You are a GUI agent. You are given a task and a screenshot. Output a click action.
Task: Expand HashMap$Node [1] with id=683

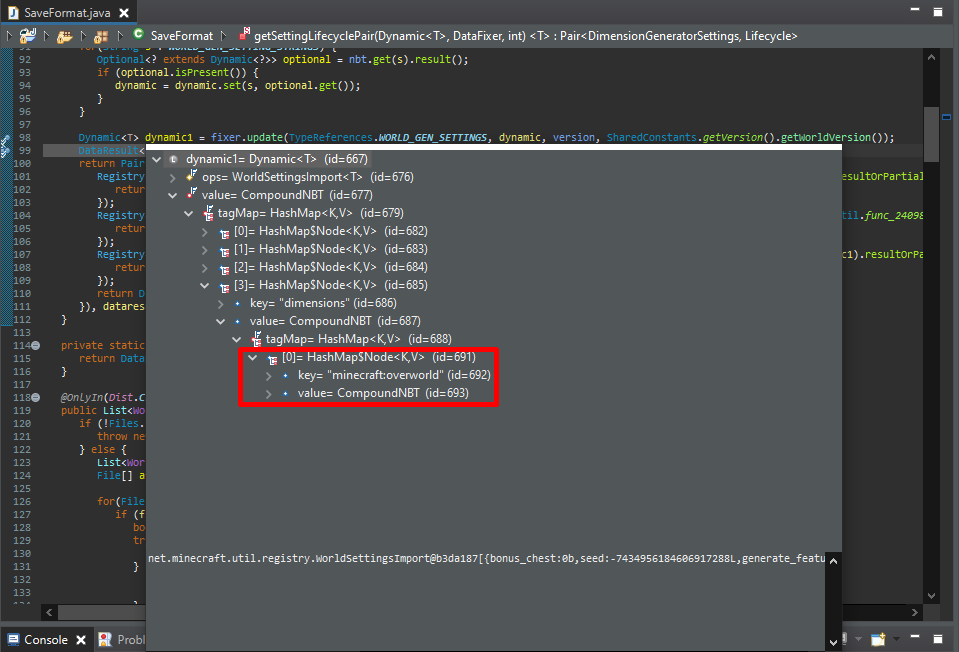pos(205,249)
